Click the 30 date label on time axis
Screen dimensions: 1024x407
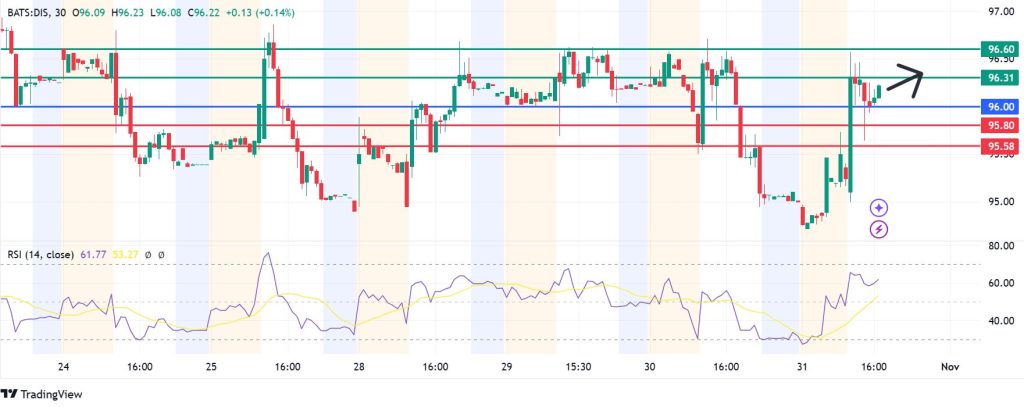[648, 366]
